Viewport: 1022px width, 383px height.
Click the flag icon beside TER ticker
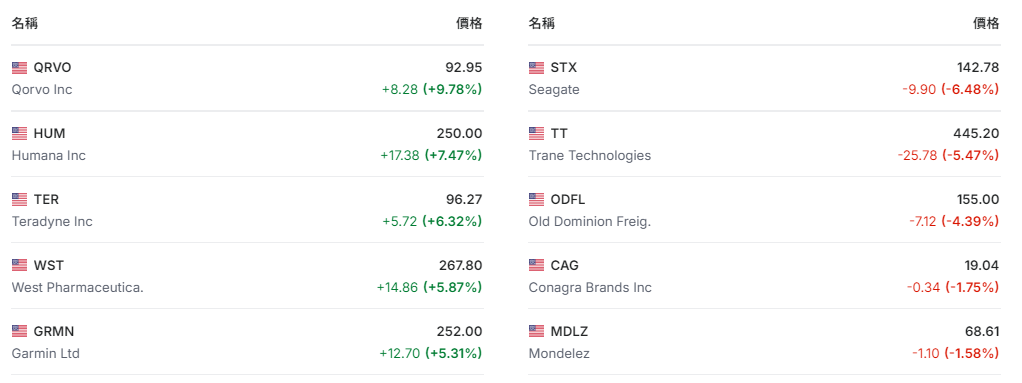click(20, 199)
